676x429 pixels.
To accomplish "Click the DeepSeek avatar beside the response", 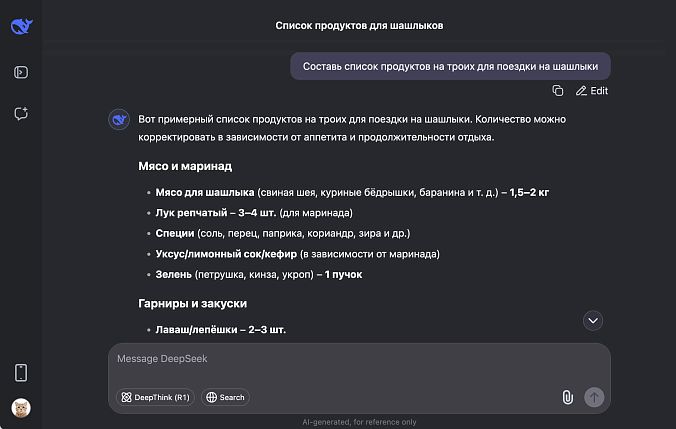I will (x=119, y=119).
